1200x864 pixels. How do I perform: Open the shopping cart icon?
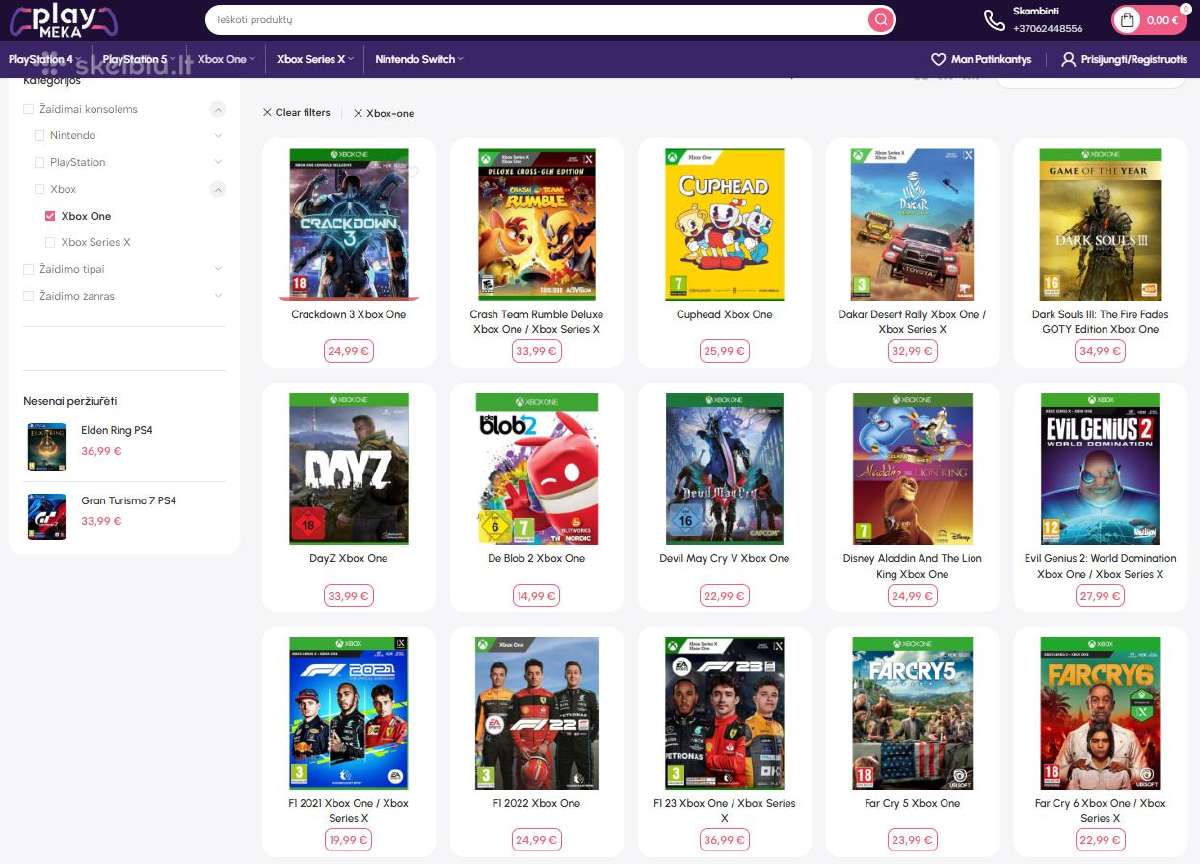pos(1128,20)
